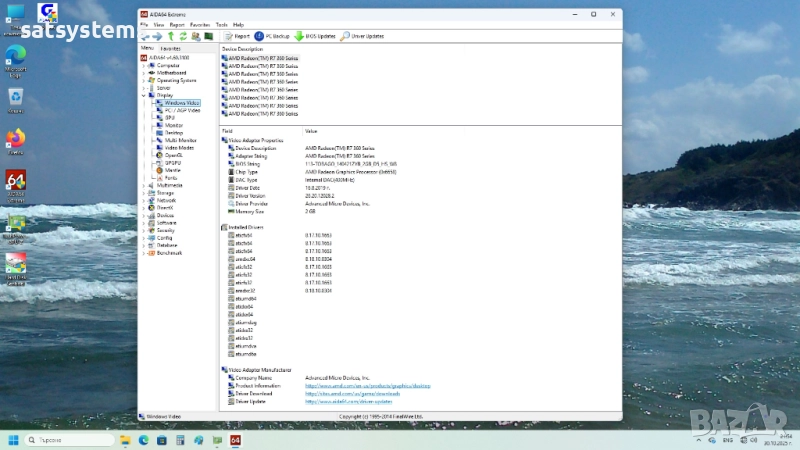800x450 pixels.
Task: Switch to the Favorites tab
Action: (x=171, y=48)
